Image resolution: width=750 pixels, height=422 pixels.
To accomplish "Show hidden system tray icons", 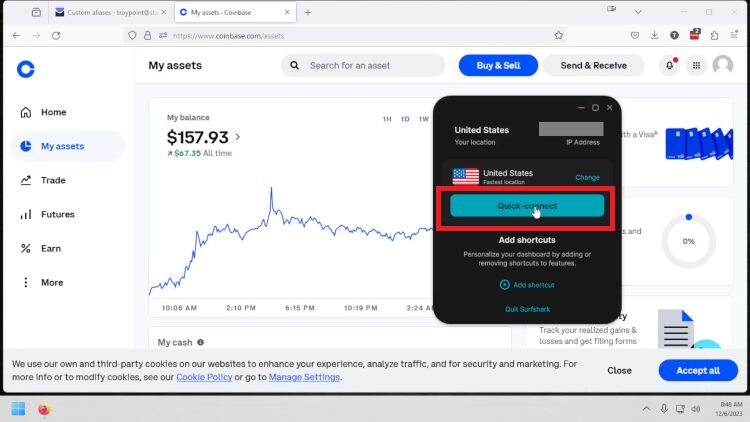I will pos(646,409).
